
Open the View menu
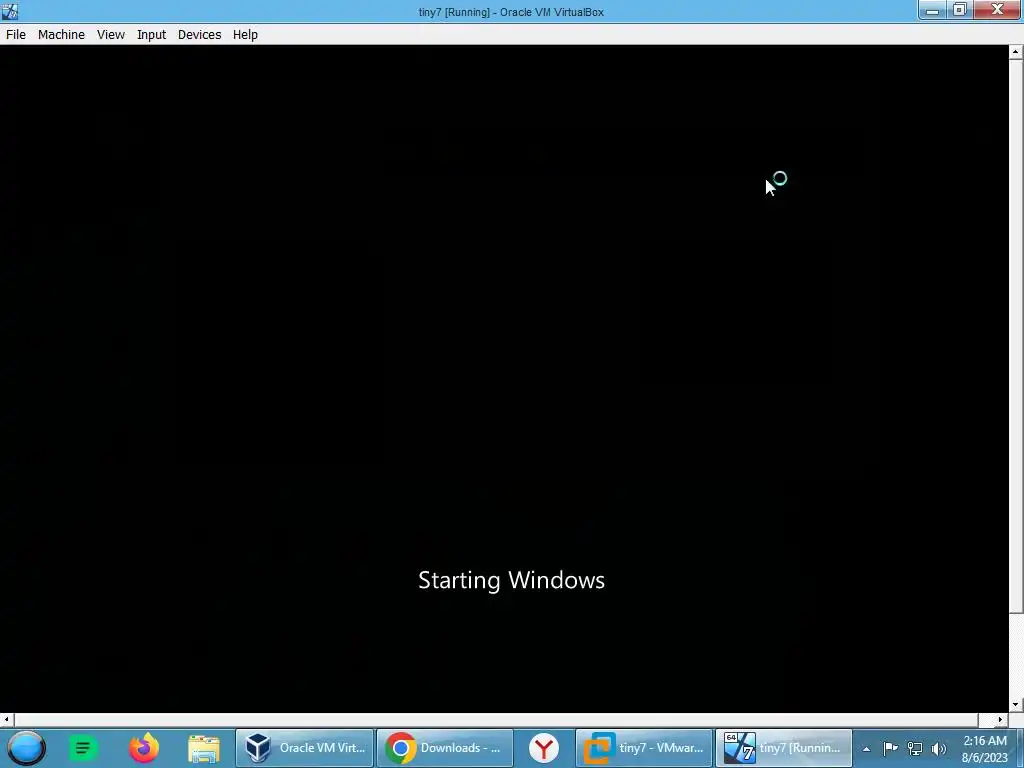coord(111,35)
